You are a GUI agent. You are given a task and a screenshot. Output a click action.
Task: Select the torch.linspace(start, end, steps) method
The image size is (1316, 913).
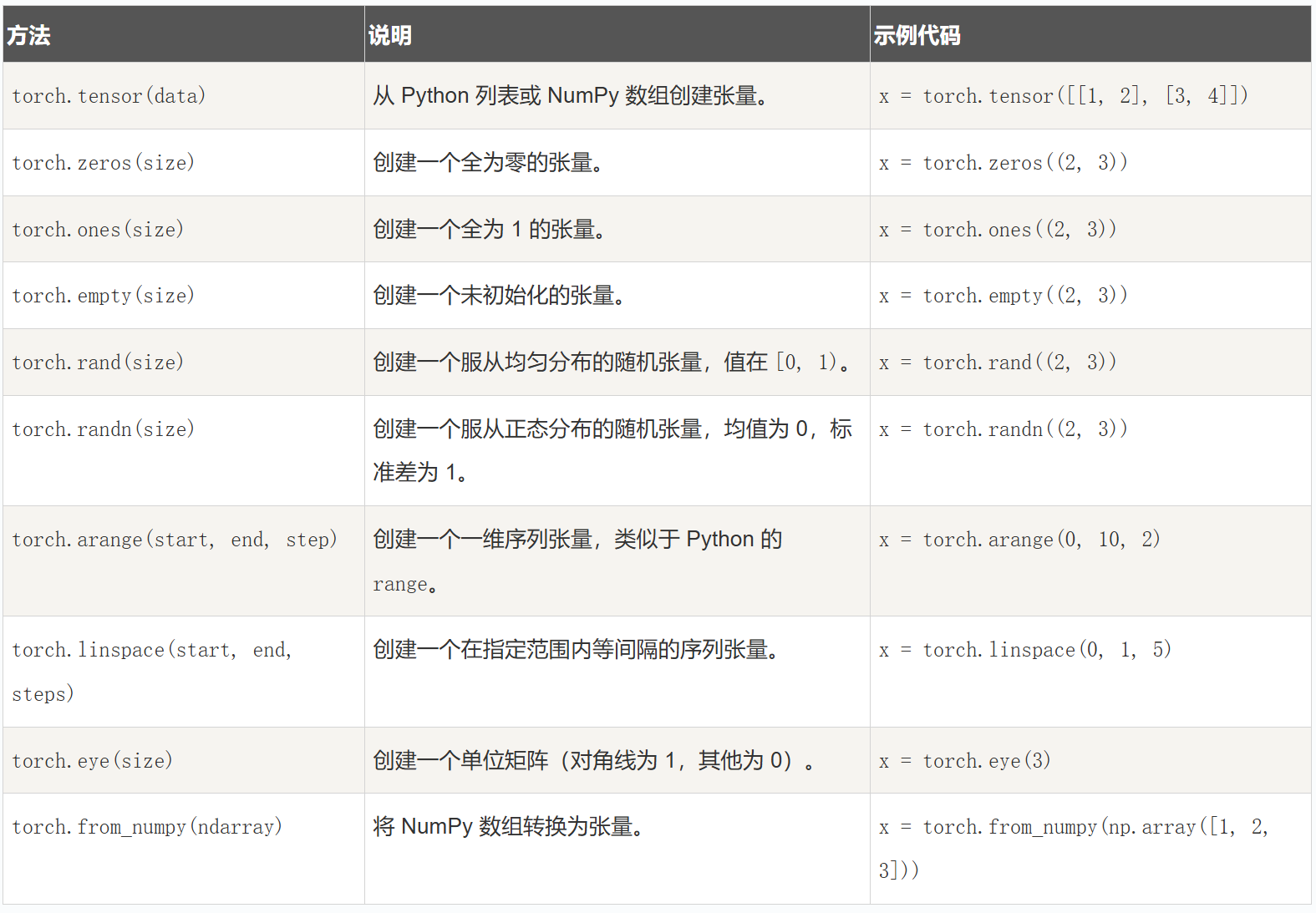tap(151, 651)
